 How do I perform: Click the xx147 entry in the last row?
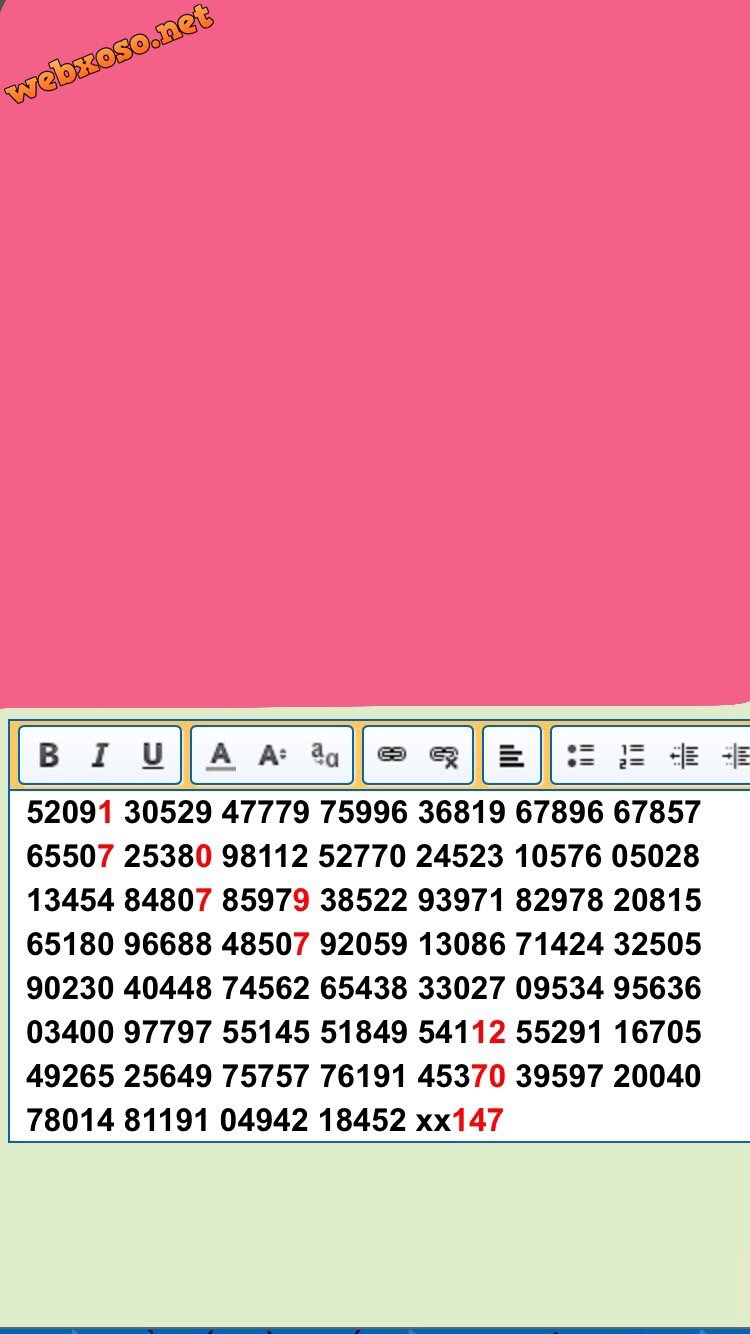coord(459,1120)
